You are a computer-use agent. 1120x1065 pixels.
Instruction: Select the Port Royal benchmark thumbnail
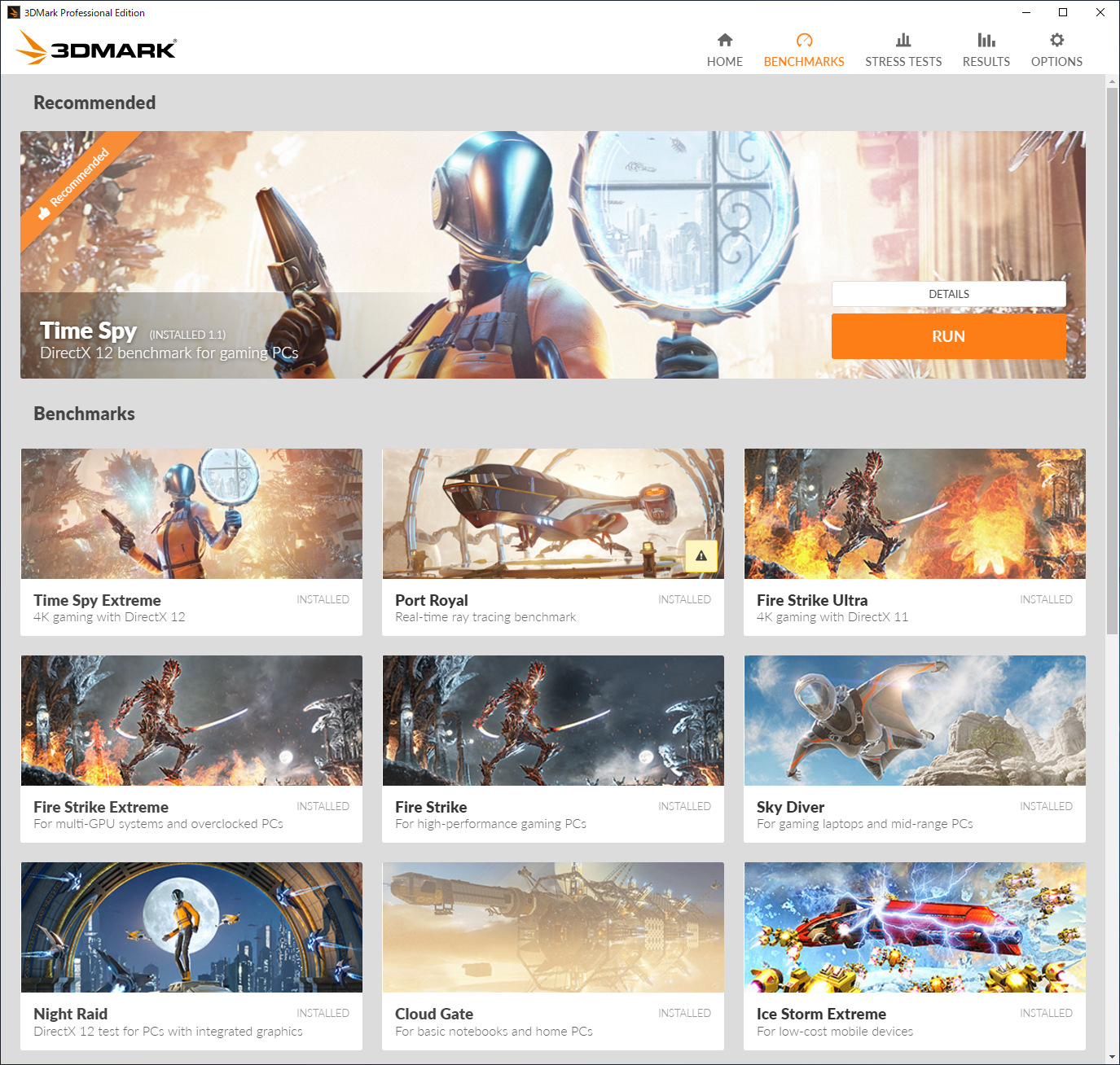pyautogui.click(x=553, y=514)
